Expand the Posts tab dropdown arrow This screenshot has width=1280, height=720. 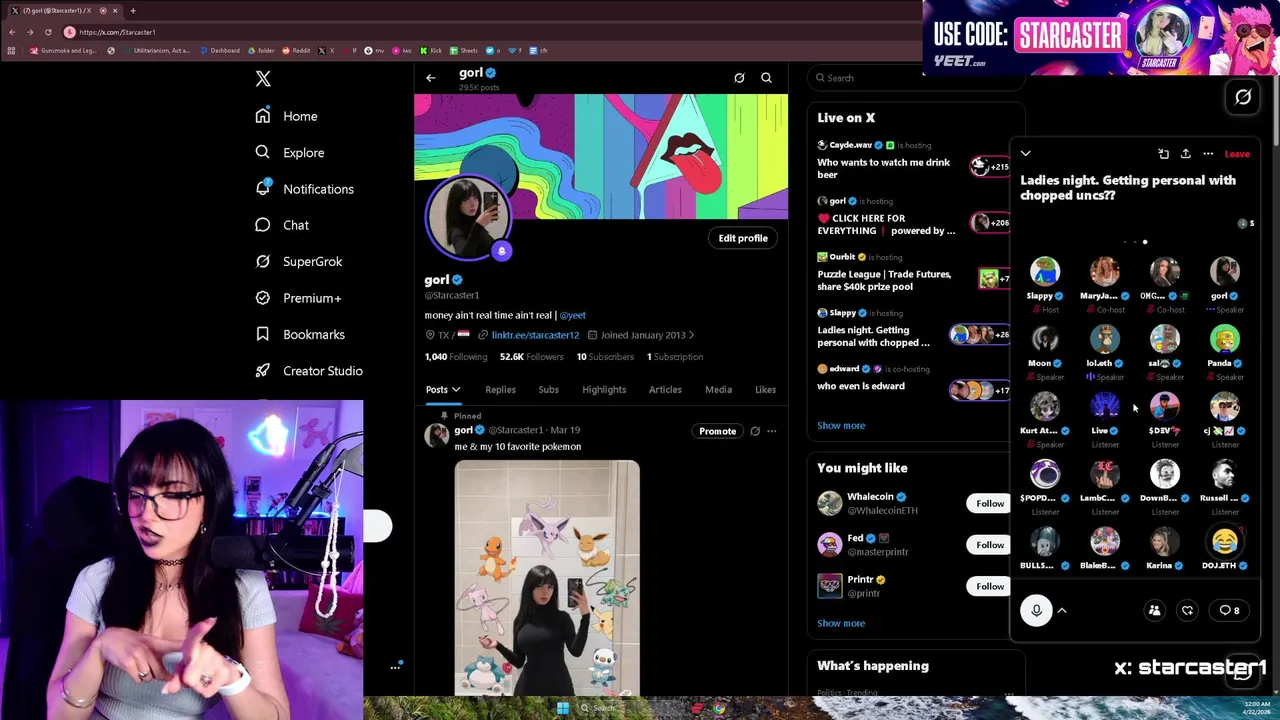pyautogui.click(x=456, y=390)
